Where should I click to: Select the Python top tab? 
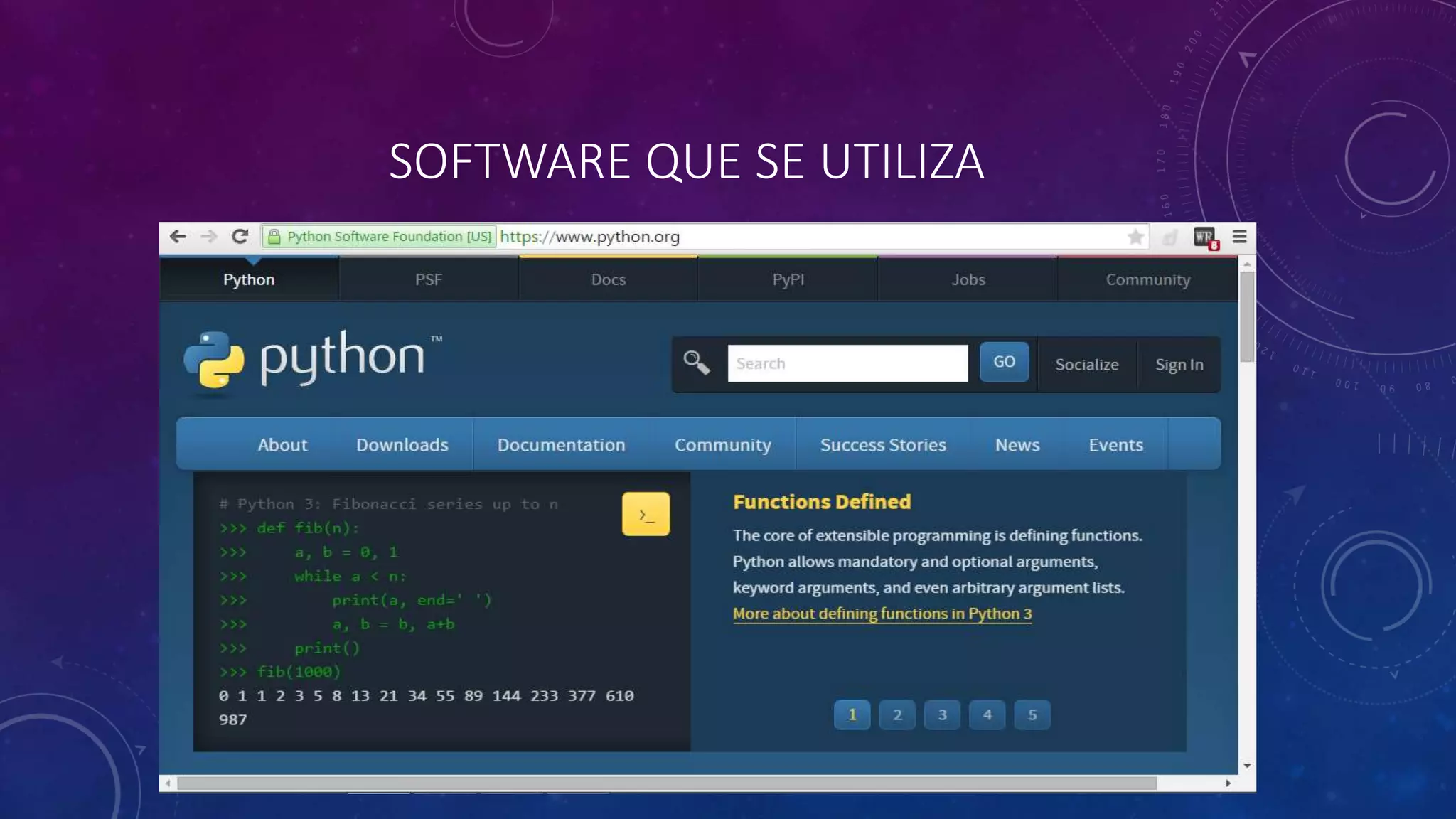coord(249,279)
